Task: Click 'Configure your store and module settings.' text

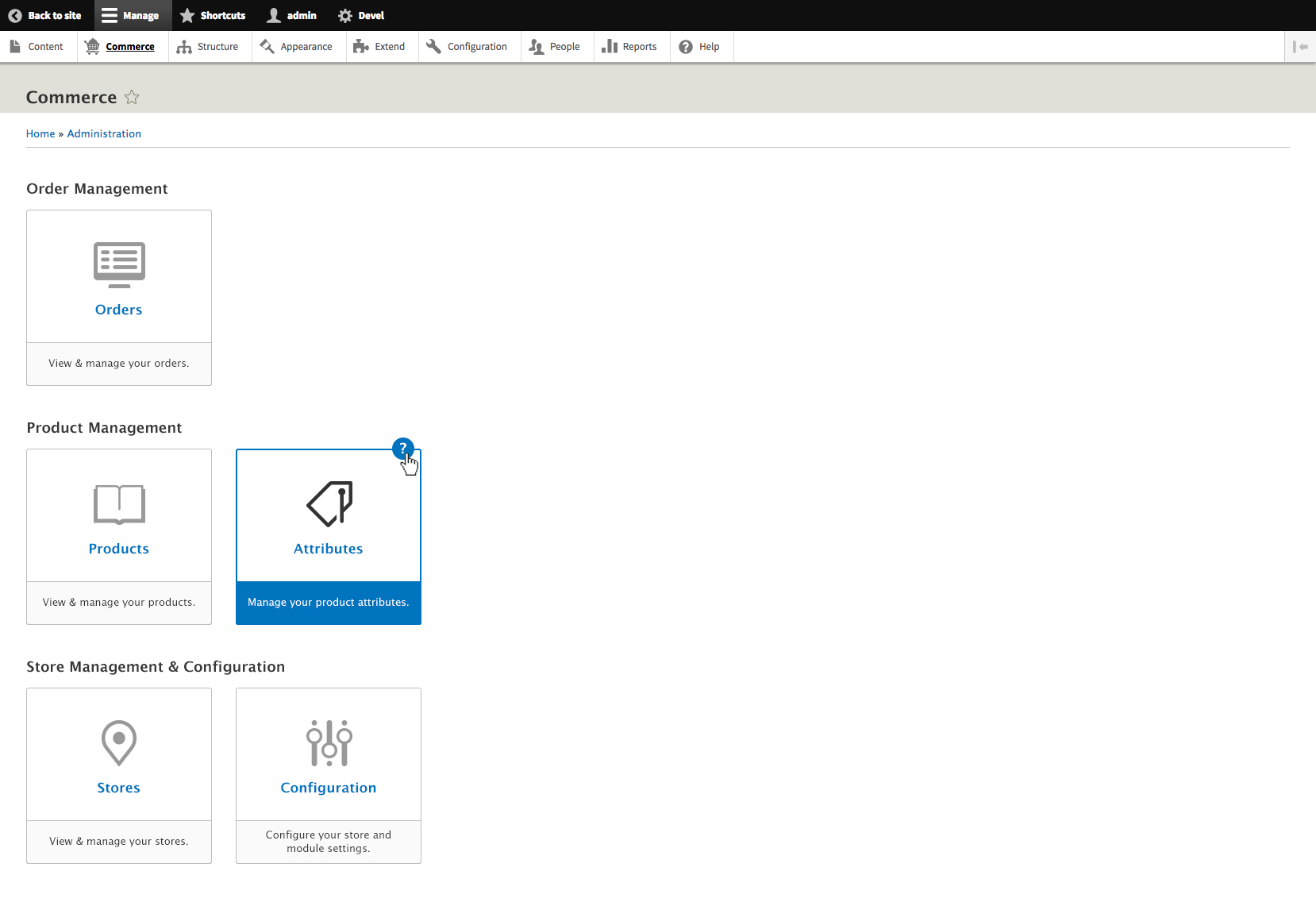Action: click(x=329, y=842)
